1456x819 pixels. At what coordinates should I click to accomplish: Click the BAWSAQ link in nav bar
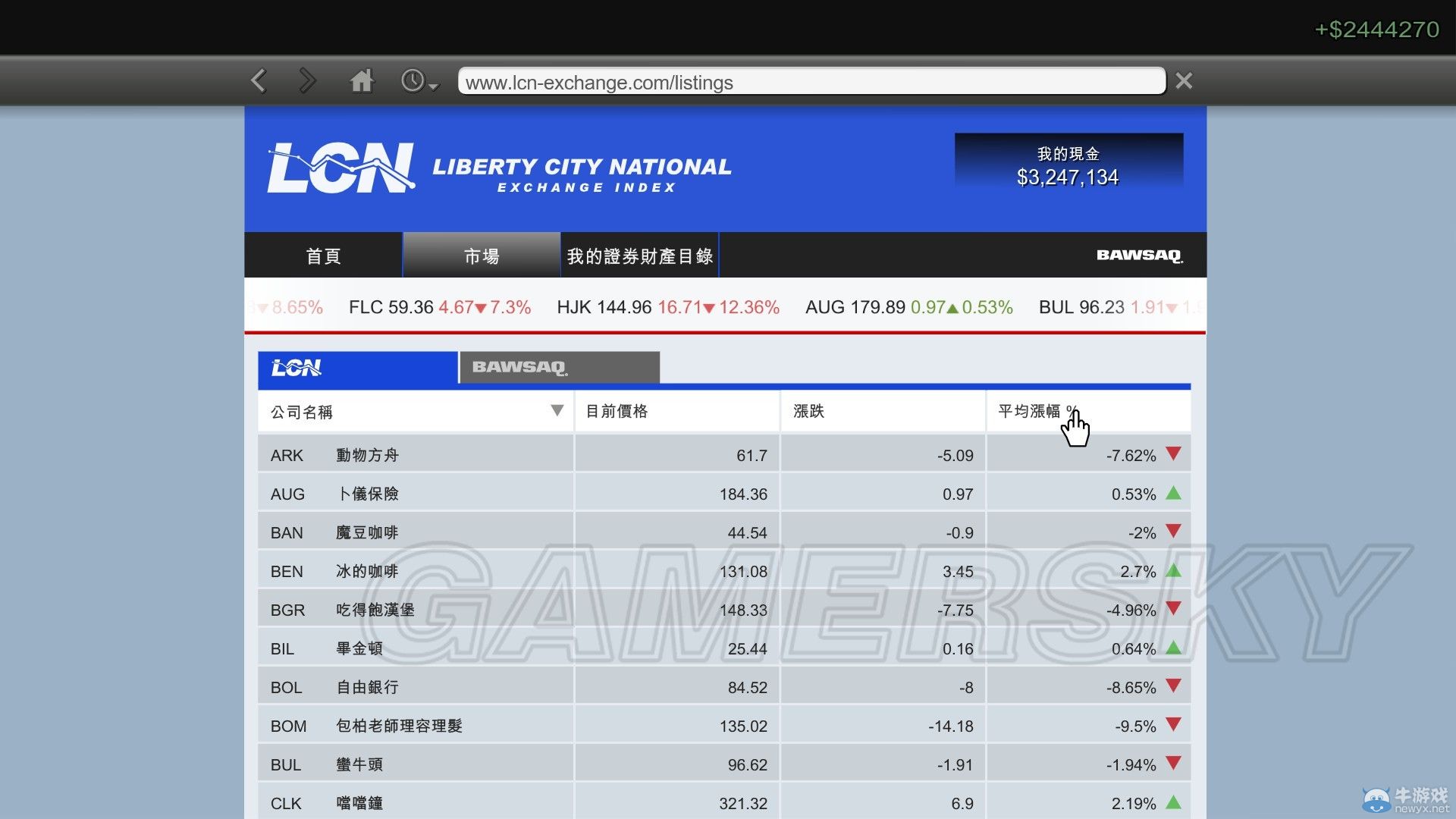point(1139,256)
